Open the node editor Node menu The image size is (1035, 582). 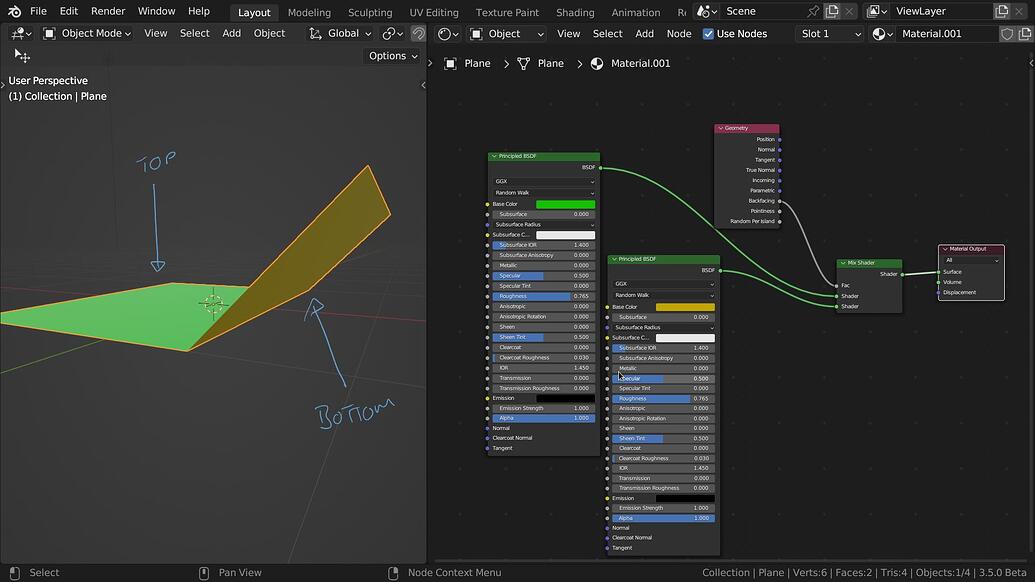point(679,34)
